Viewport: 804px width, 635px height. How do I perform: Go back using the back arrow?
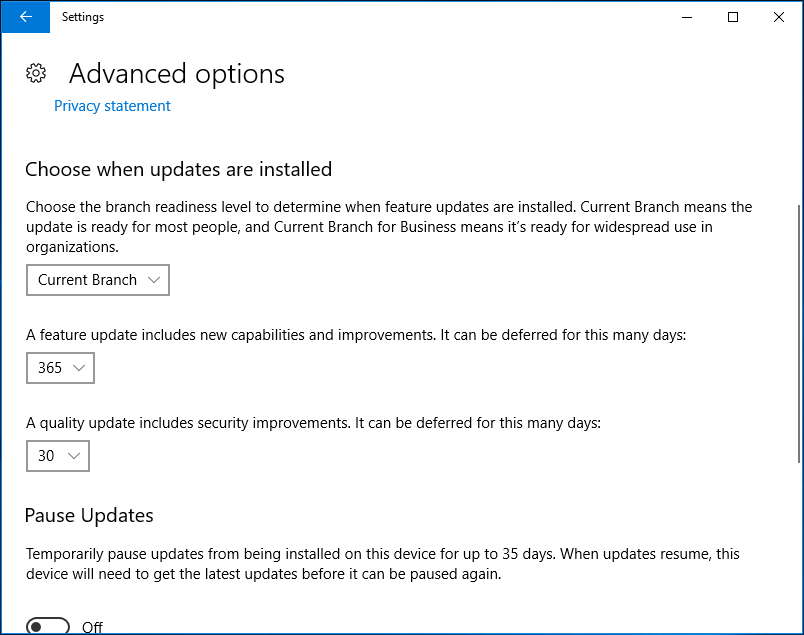pyautogui.click(x=25, y=17)
